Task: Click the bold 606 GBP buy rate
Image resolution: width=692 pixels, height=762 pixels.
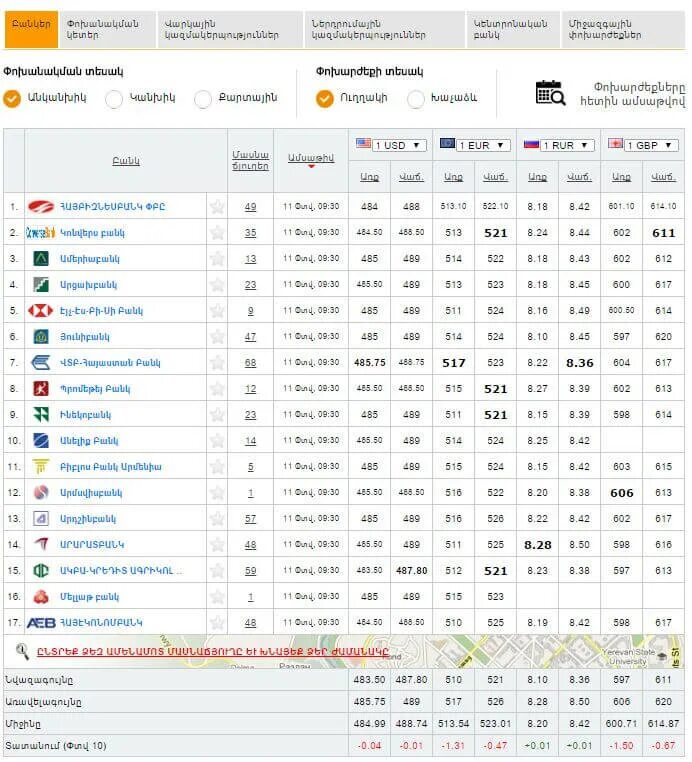Action: click(x=622, y=493)
